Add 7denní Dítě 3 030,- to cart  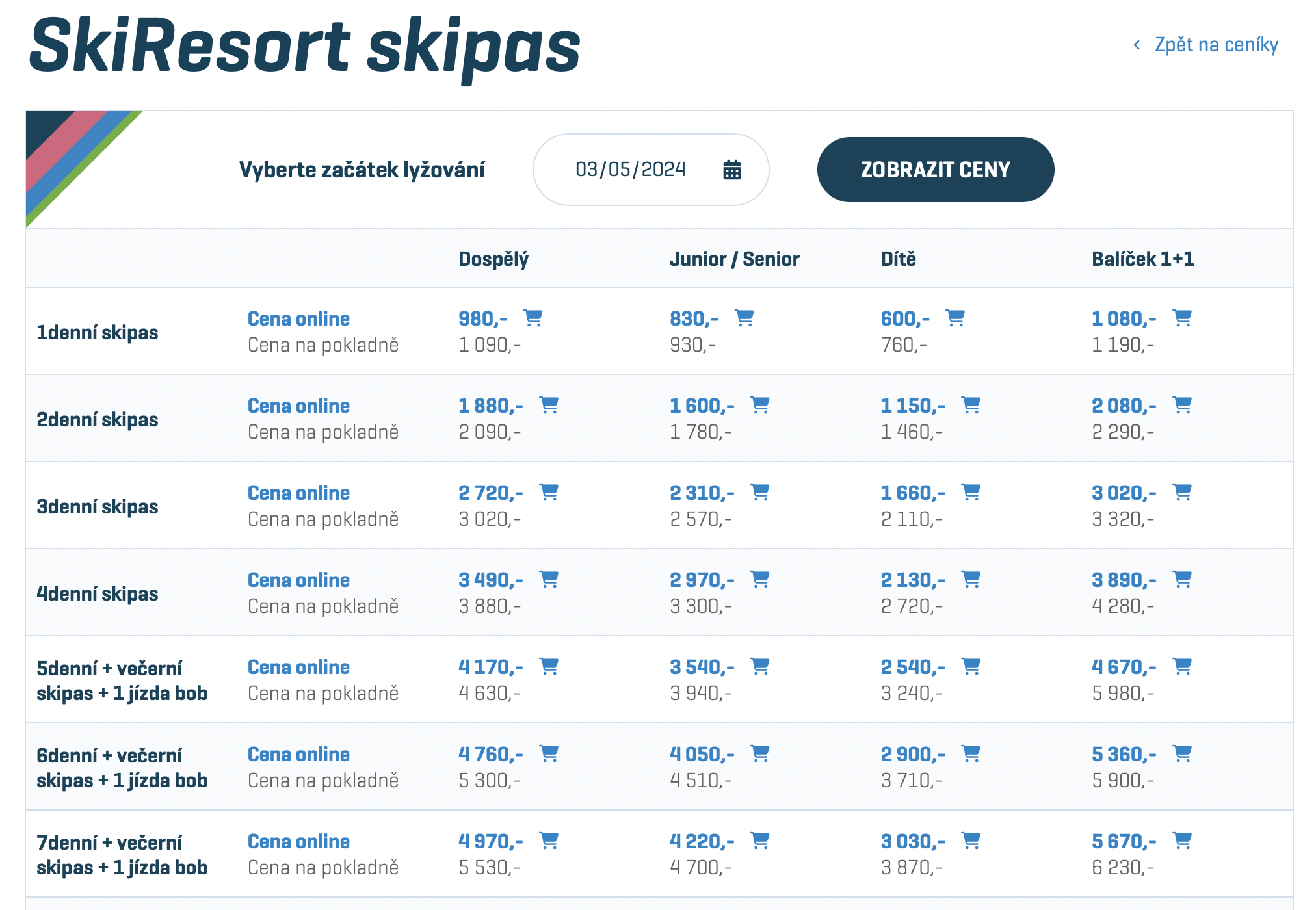[971, 840]
